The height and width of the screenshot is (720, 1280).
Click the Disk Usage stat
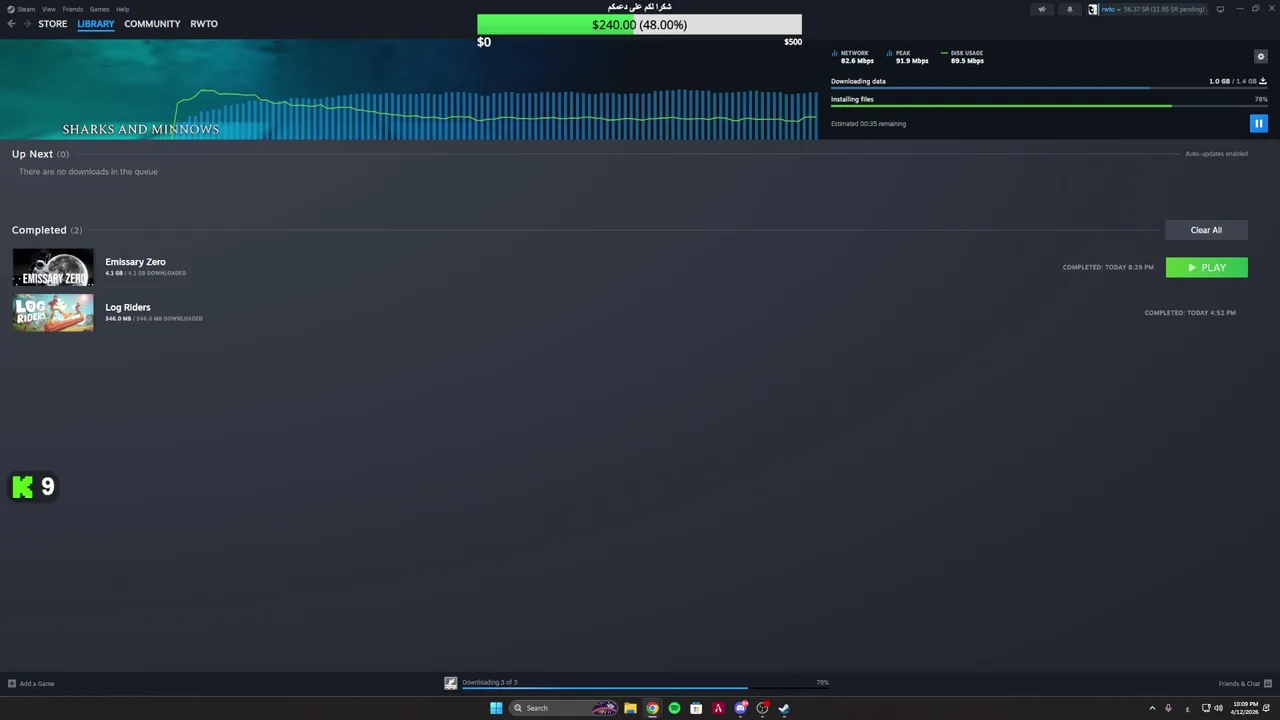pyautogui.click(x=963, y=57)
